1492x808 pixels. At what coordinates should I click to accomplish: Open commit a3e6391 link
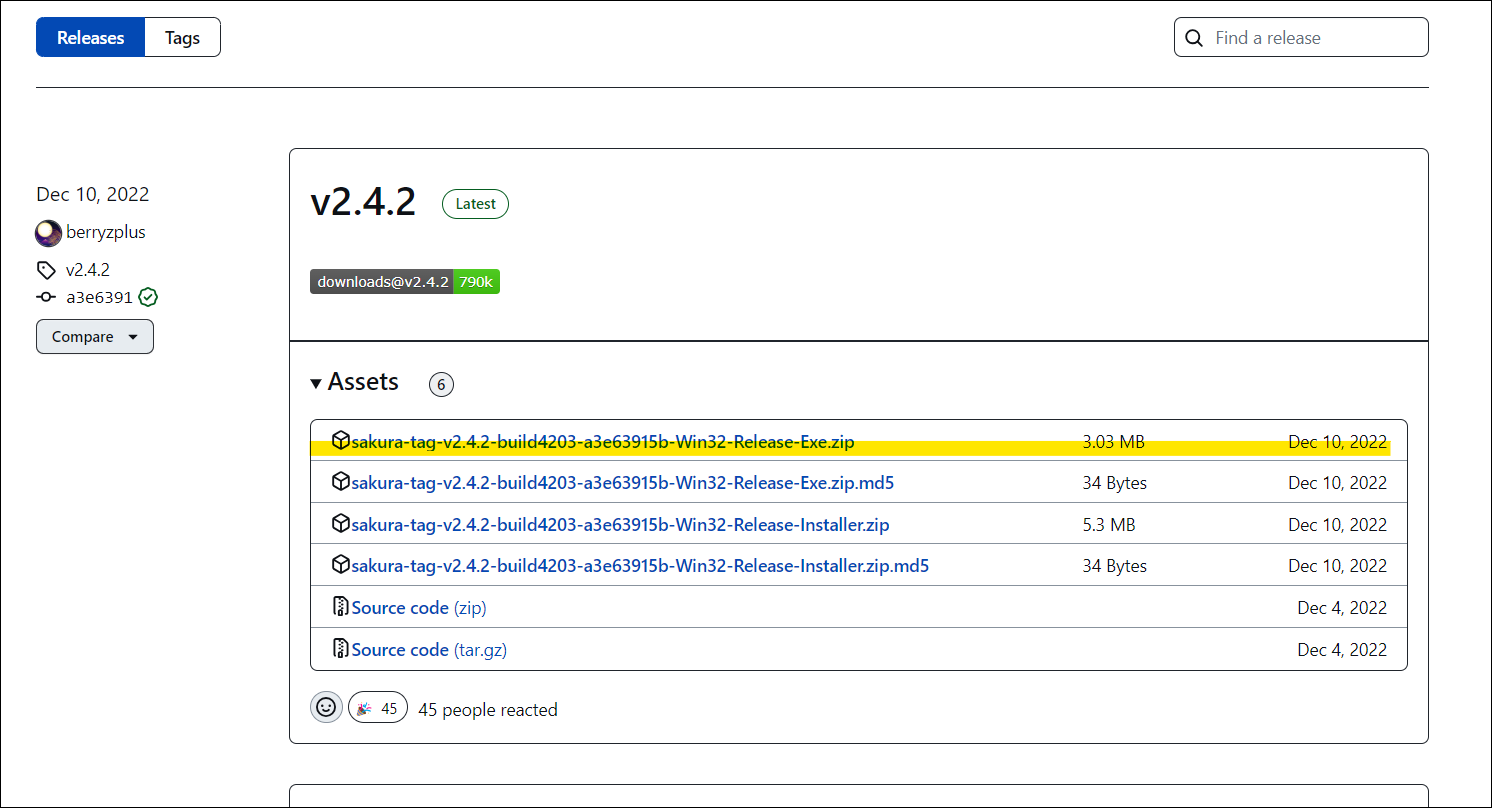coord(99,297)
